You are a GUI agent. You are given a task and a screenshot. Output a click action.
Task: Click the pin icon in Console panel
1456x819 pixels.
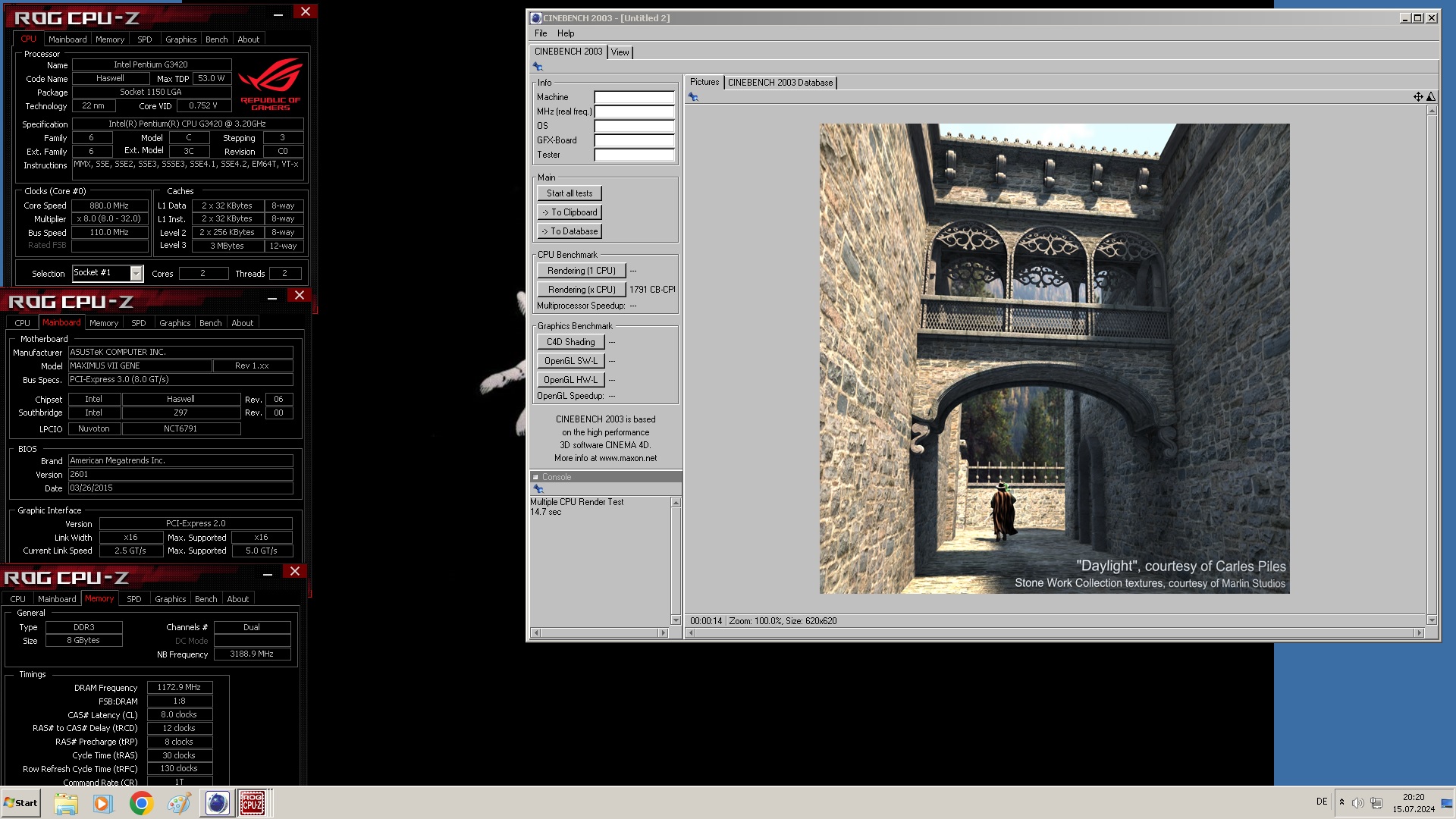pos(538,489)
